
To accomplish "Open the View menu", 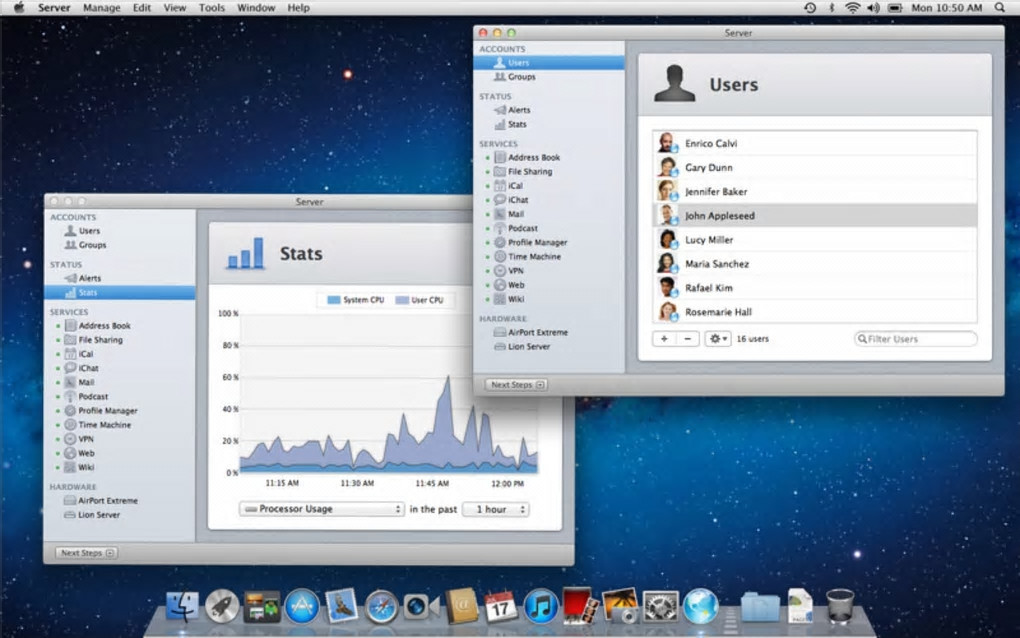I will pos(174,8).
